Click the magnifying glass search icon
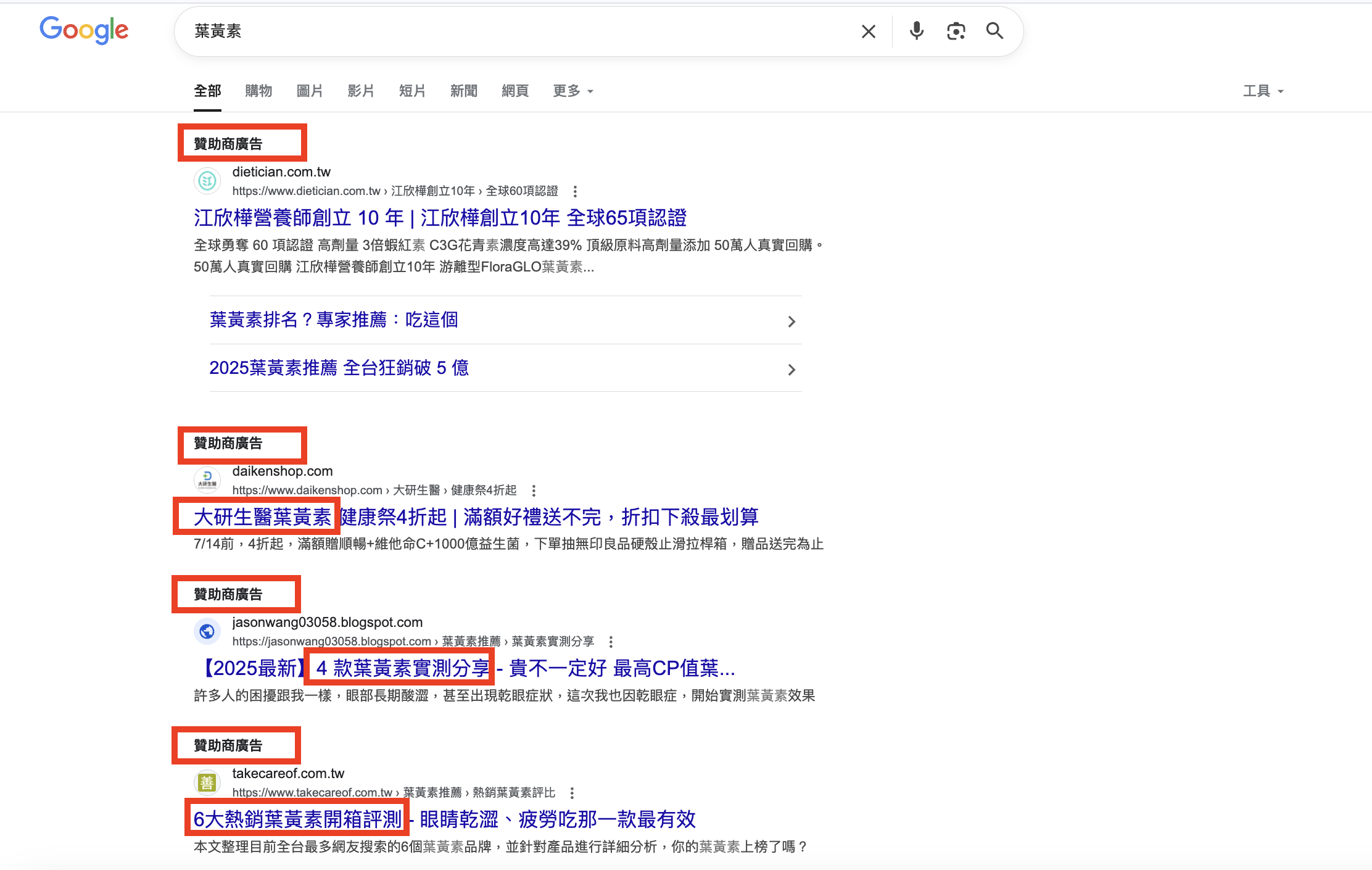This screenshot has height=870, width=1372. pyautogui.click(x=994, y=31)
